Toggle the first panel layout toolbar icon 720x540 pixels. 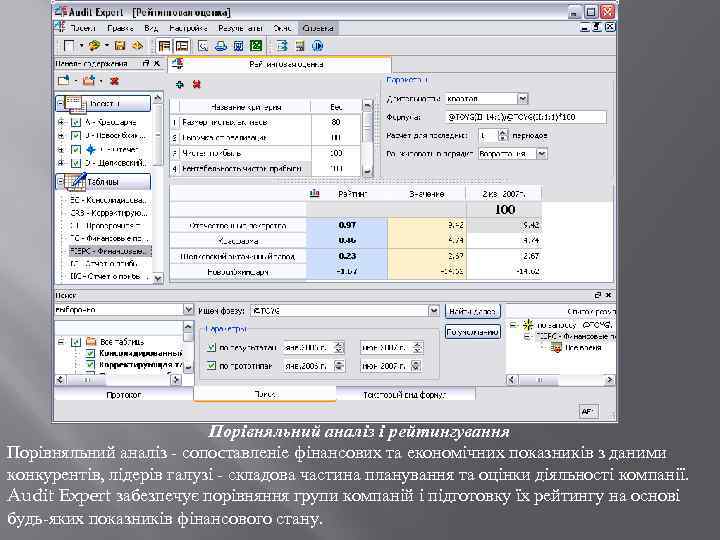(164, 46)
